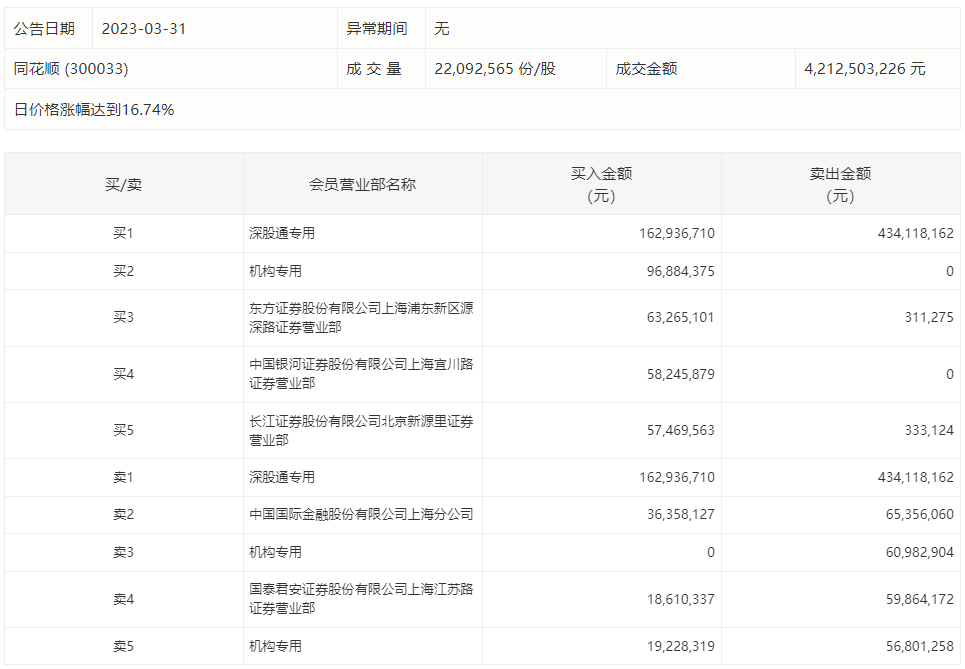Image resolution: width=965 pixels, height=669 pixels.
Task: Click the 买入金额 (元) column header
Action: coord(601,185)
